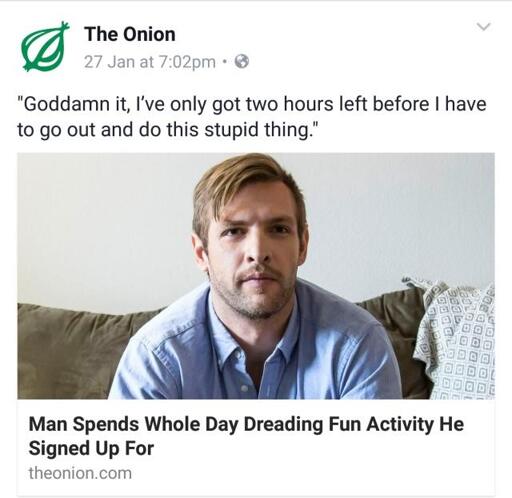Click the globe public-audience icon
512x498 pixels.
(x=242, y=61)
